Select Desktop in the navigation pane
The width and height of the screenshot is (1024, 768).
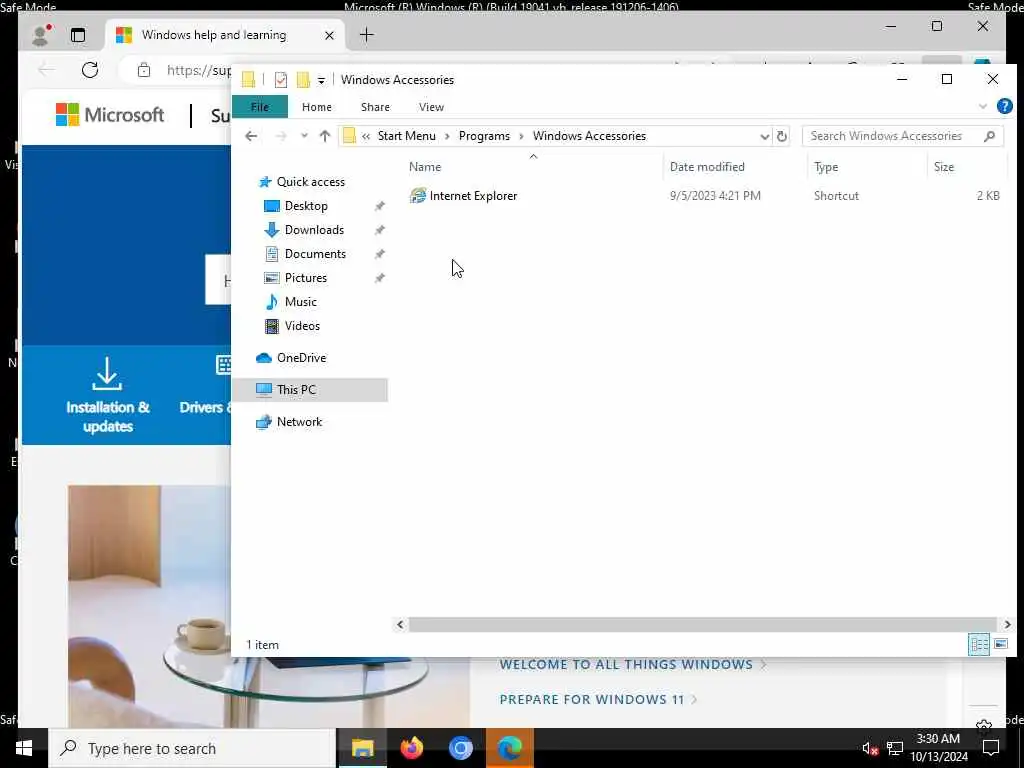296,206
